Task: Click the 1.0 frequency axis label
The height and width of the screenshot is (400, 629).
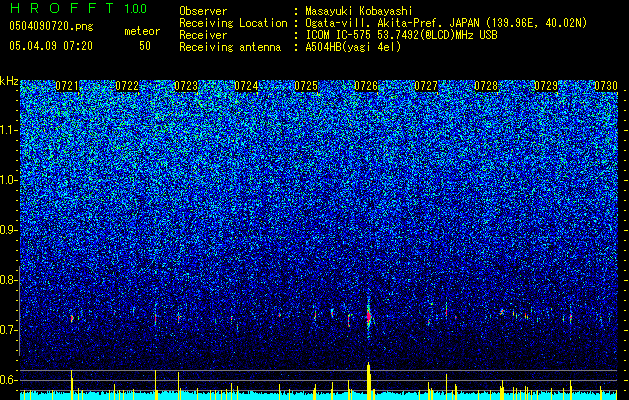Action: click(9, 180)
